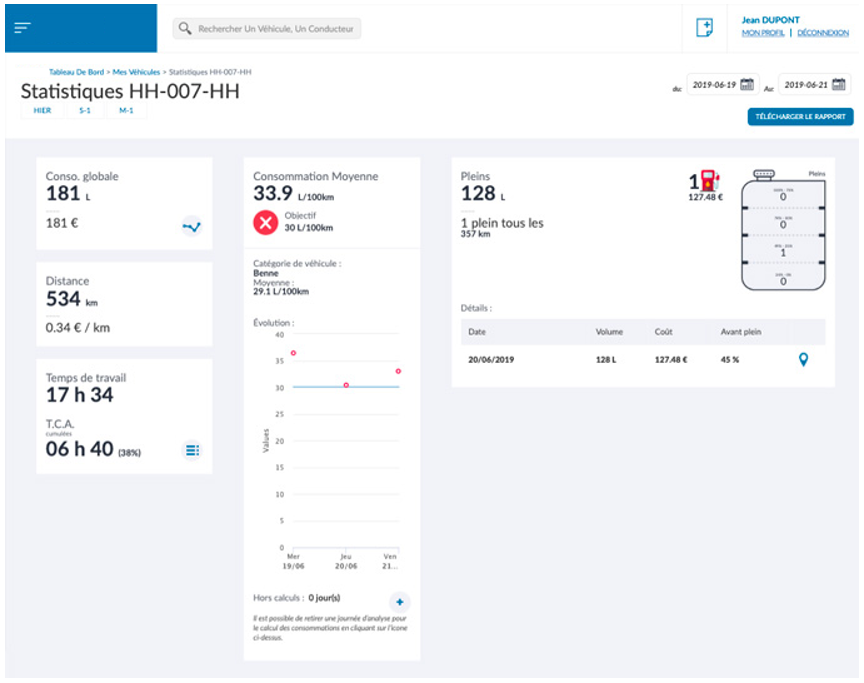
Task: Open the T.C.A. details list icon
Action: (x=191, y=450)
